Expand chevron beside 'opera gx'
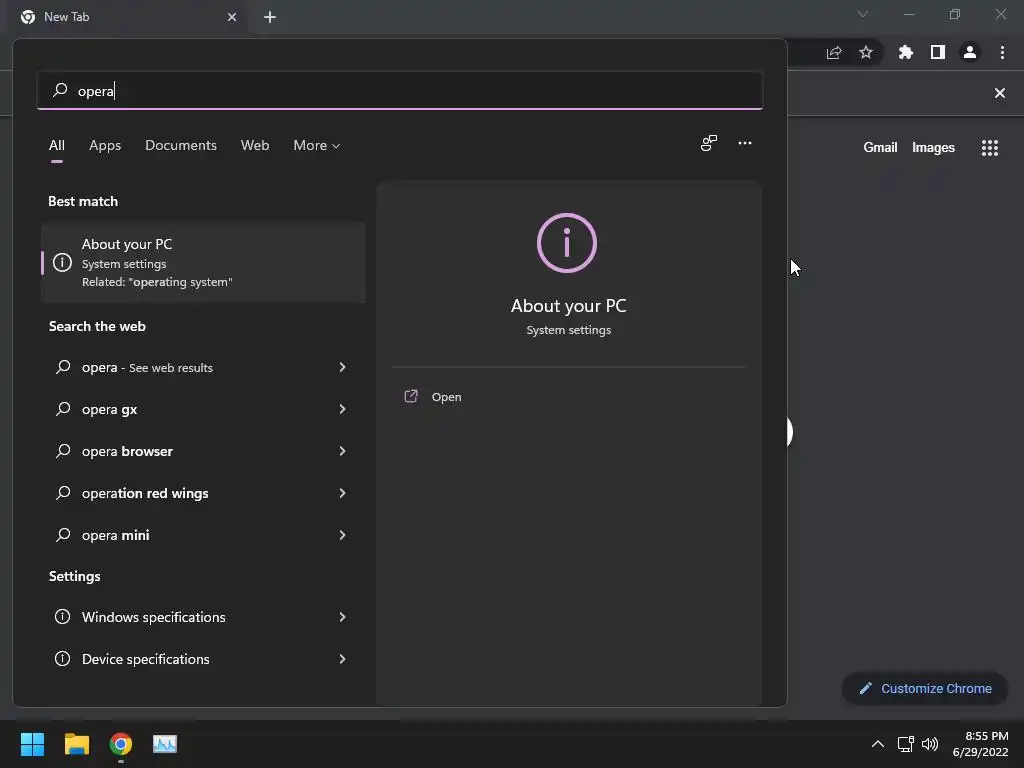The height and width of the screenshot is (768, 1024). [x=342, y=409]
